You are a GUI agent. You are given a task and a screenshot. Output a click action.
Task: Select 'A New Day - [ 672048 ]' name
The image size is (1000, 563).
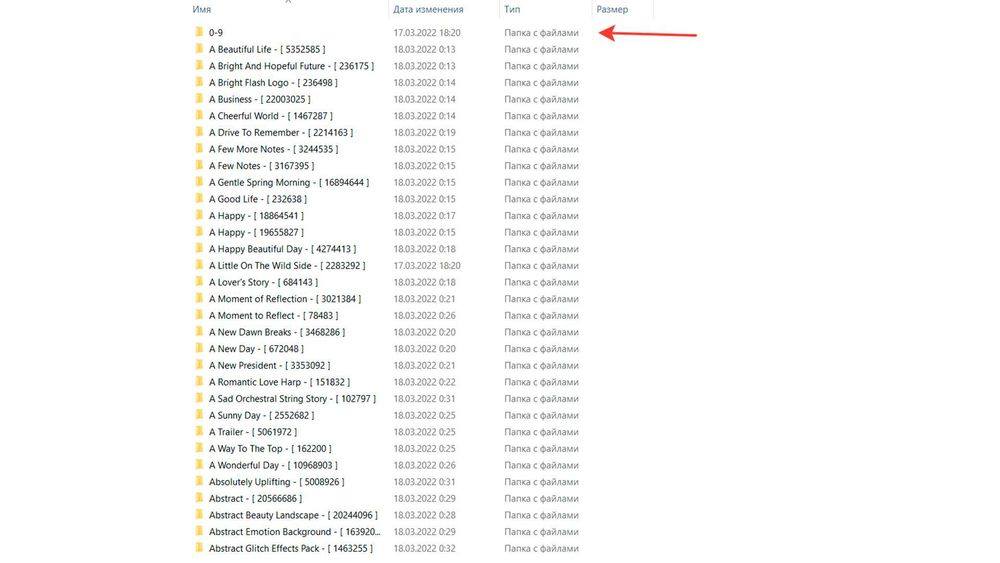point(256,348)
